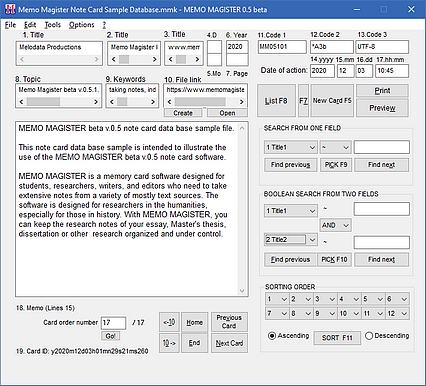Click Find next in Boolean search

coord(381,260)
